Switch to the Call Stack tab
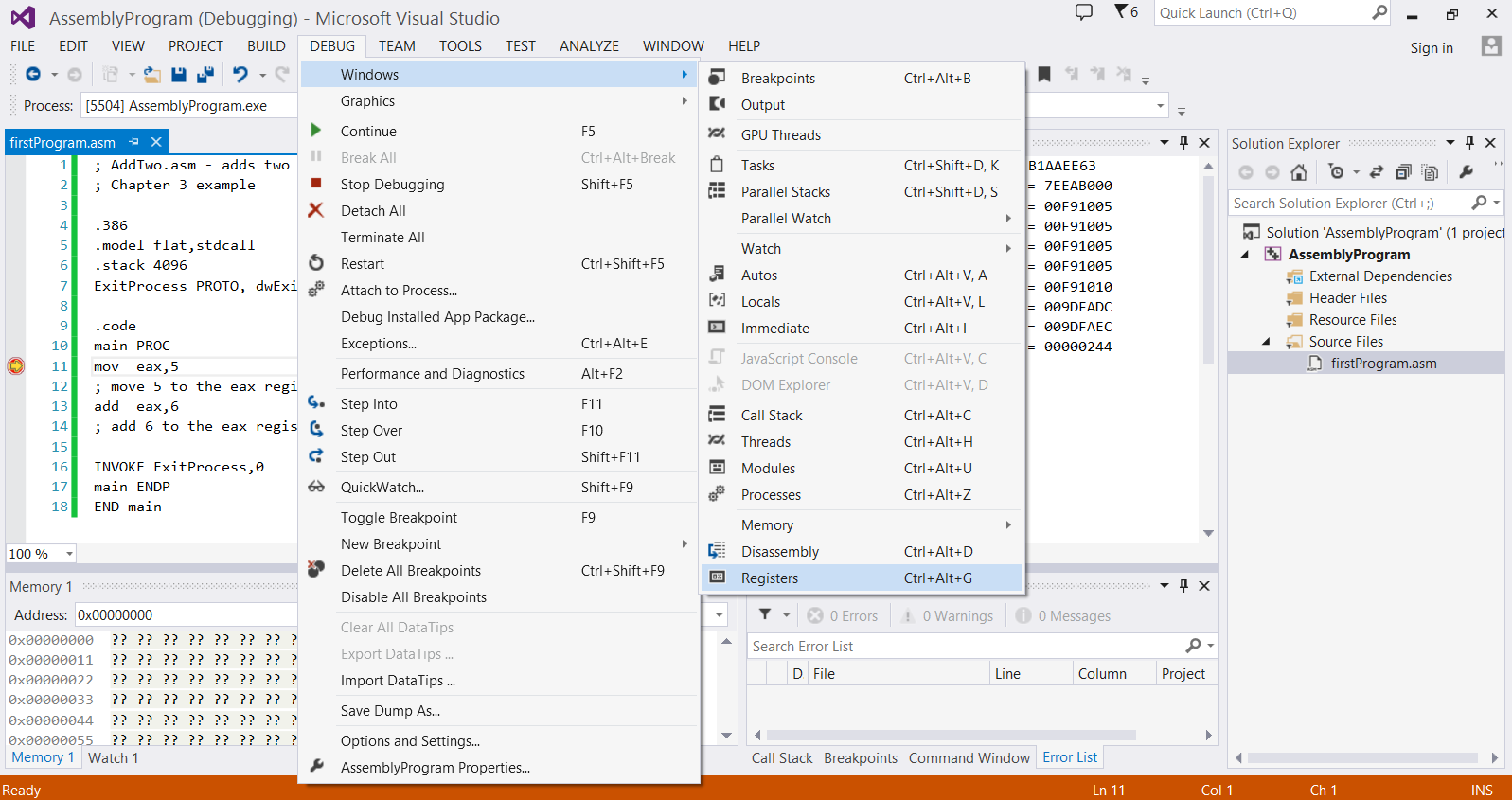1512x800 pixels. click(x=782, y=758)
